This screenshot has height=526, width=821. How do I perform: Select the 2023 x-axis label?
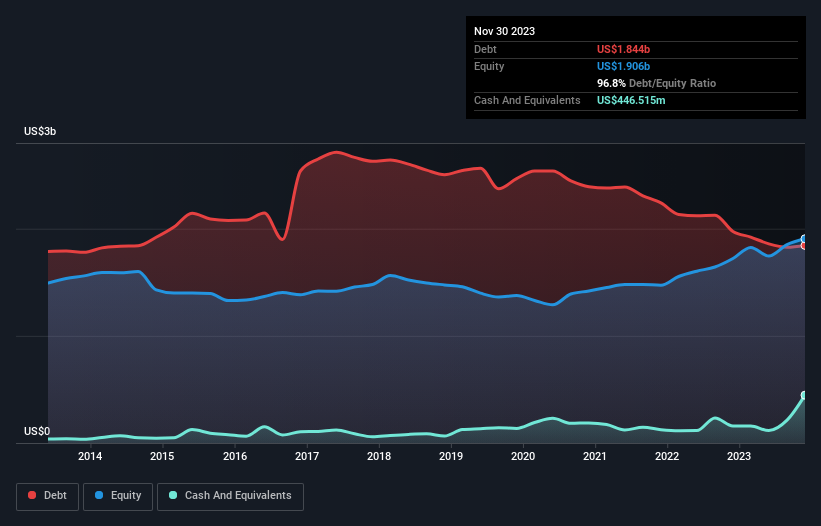(x=739, y=457)
